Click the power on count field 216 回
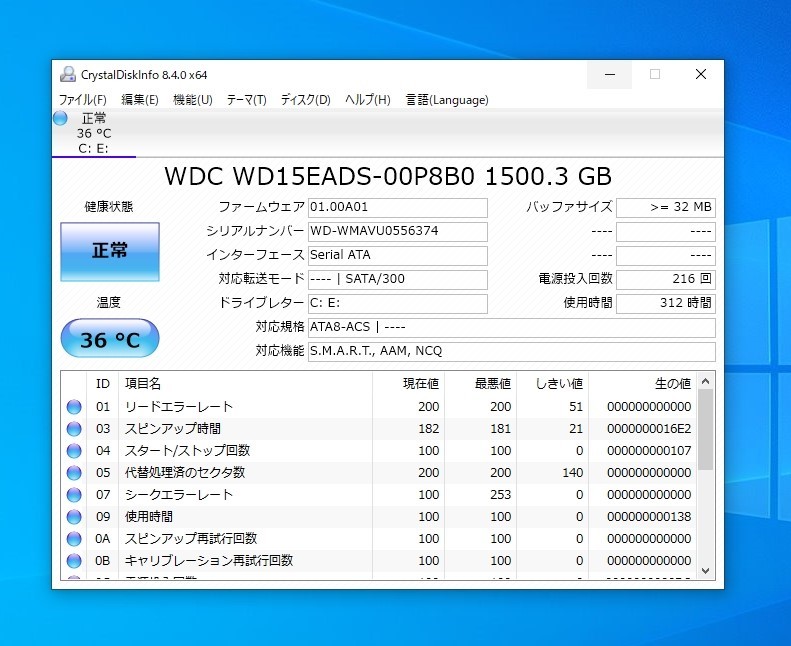 [666, 279]
